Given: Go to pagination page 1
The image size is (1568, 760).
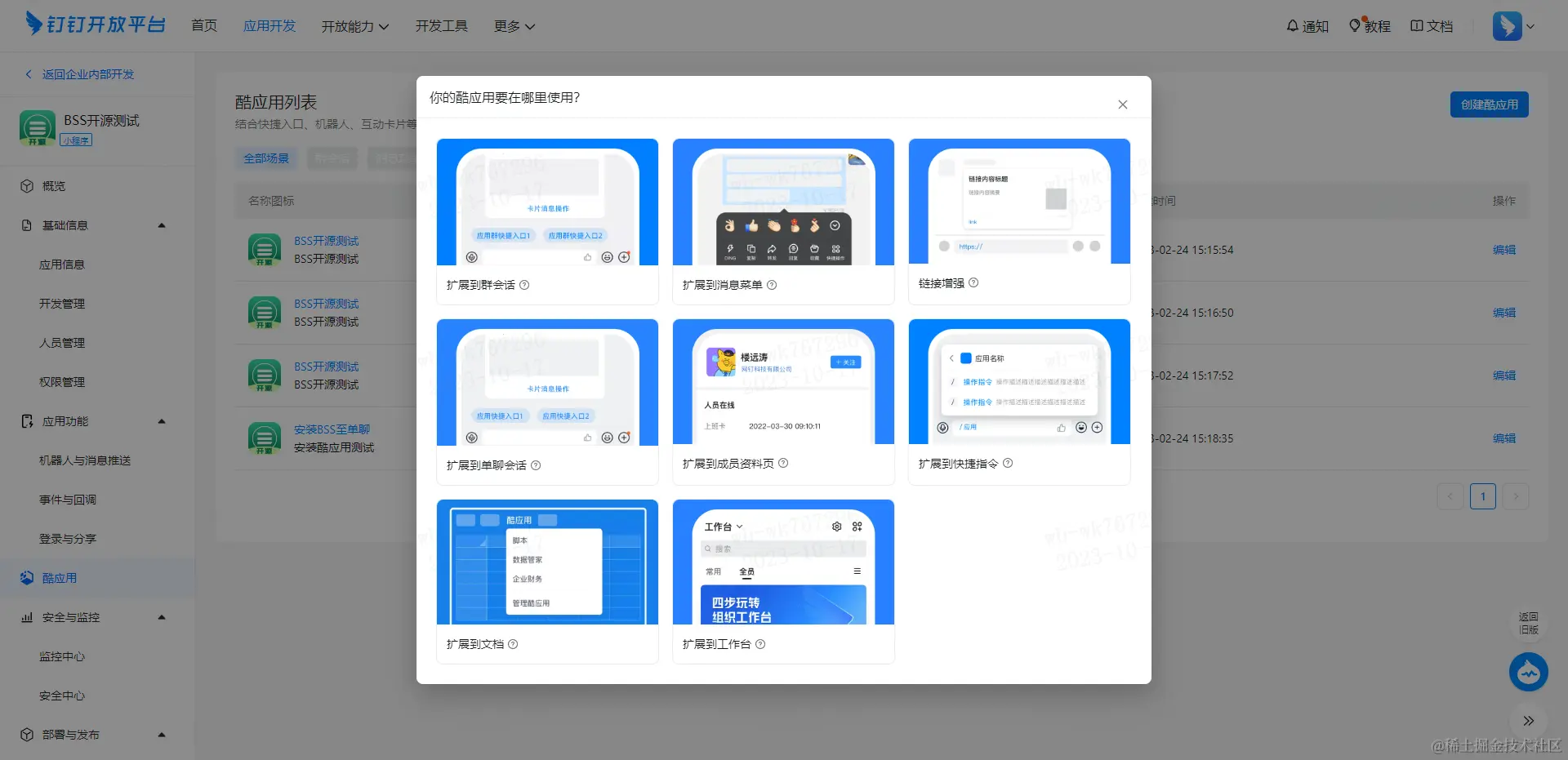Looking at the screenshot, I should pyautogui.click(x=1483, y=496).
